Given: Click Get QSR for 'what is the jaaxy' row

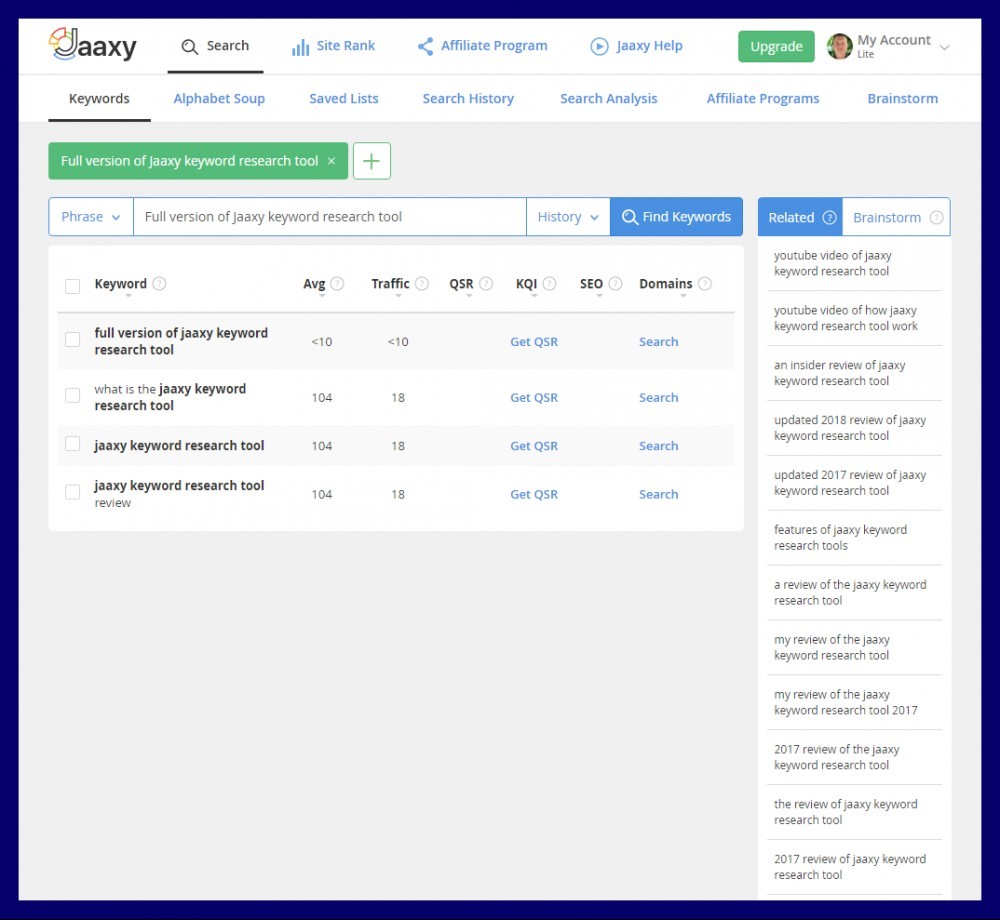Looking at the screenshot, I should (534, 398).
